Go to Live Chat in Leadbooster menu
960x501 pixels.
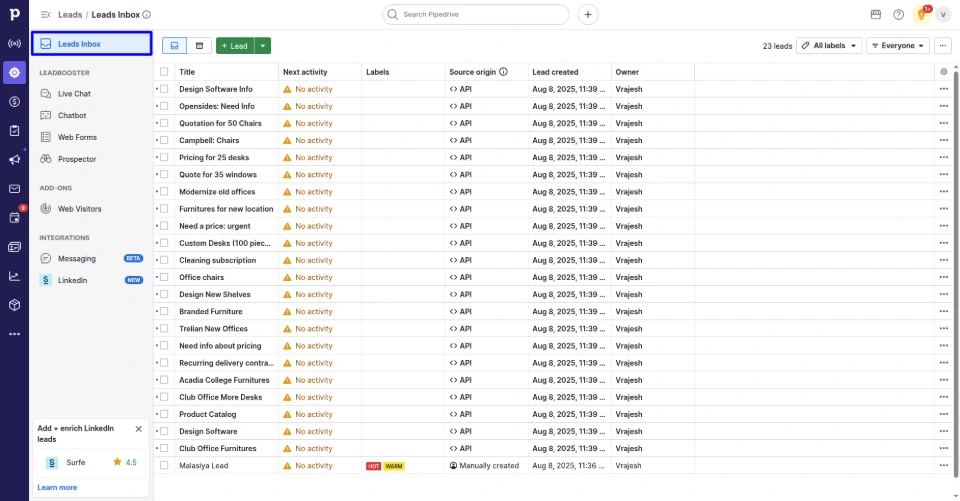(74, 93)
